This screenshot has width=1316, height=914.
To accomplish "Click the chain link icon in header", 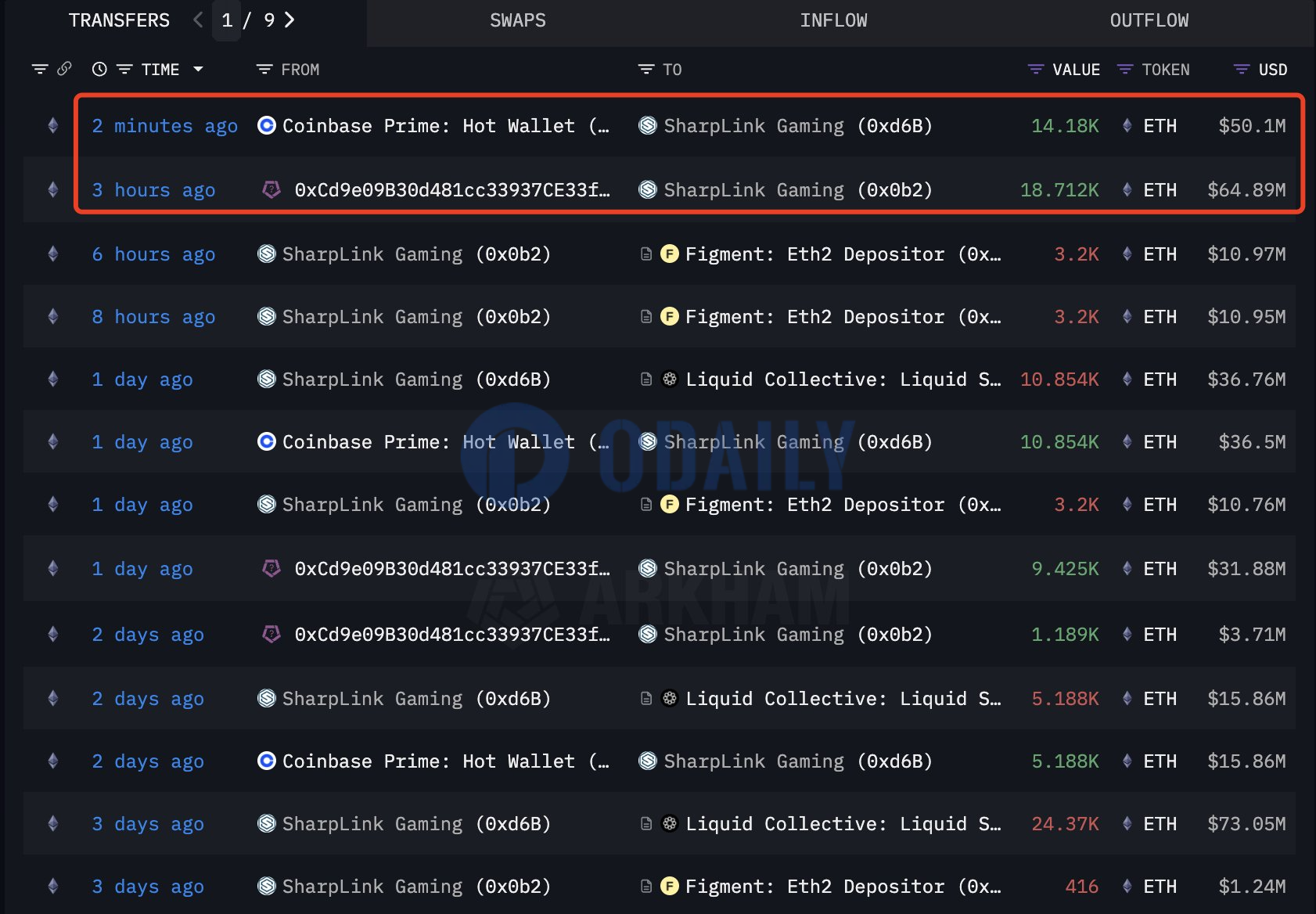I will click(x=64, y=69).
